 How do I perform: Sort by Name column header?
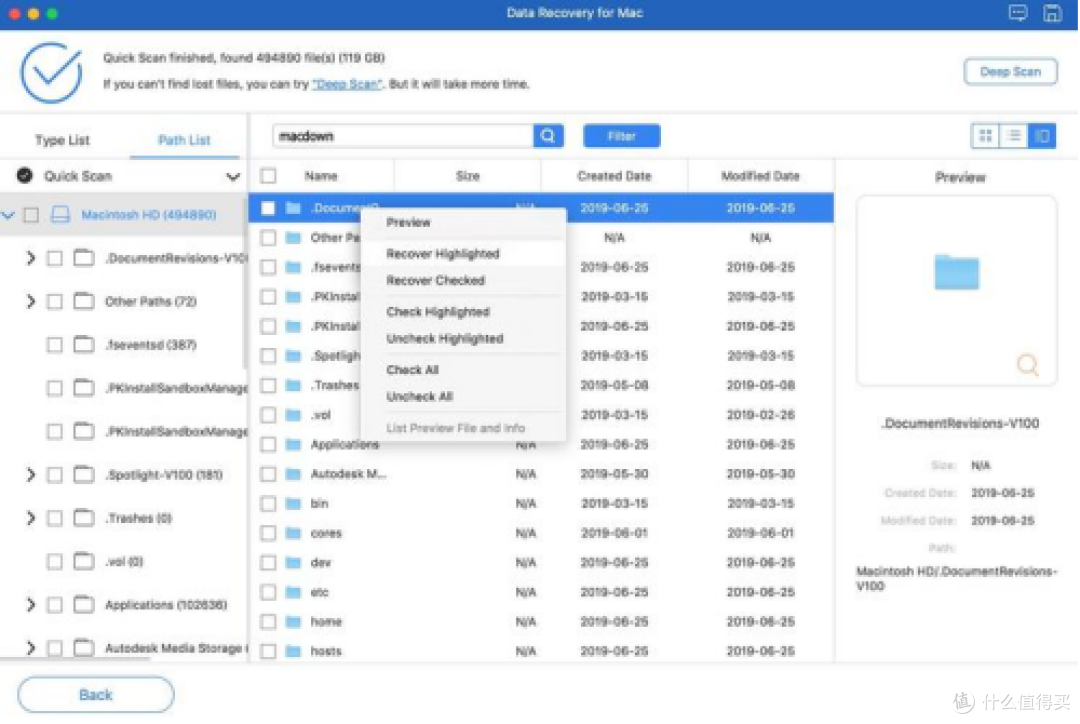(321, 176)
